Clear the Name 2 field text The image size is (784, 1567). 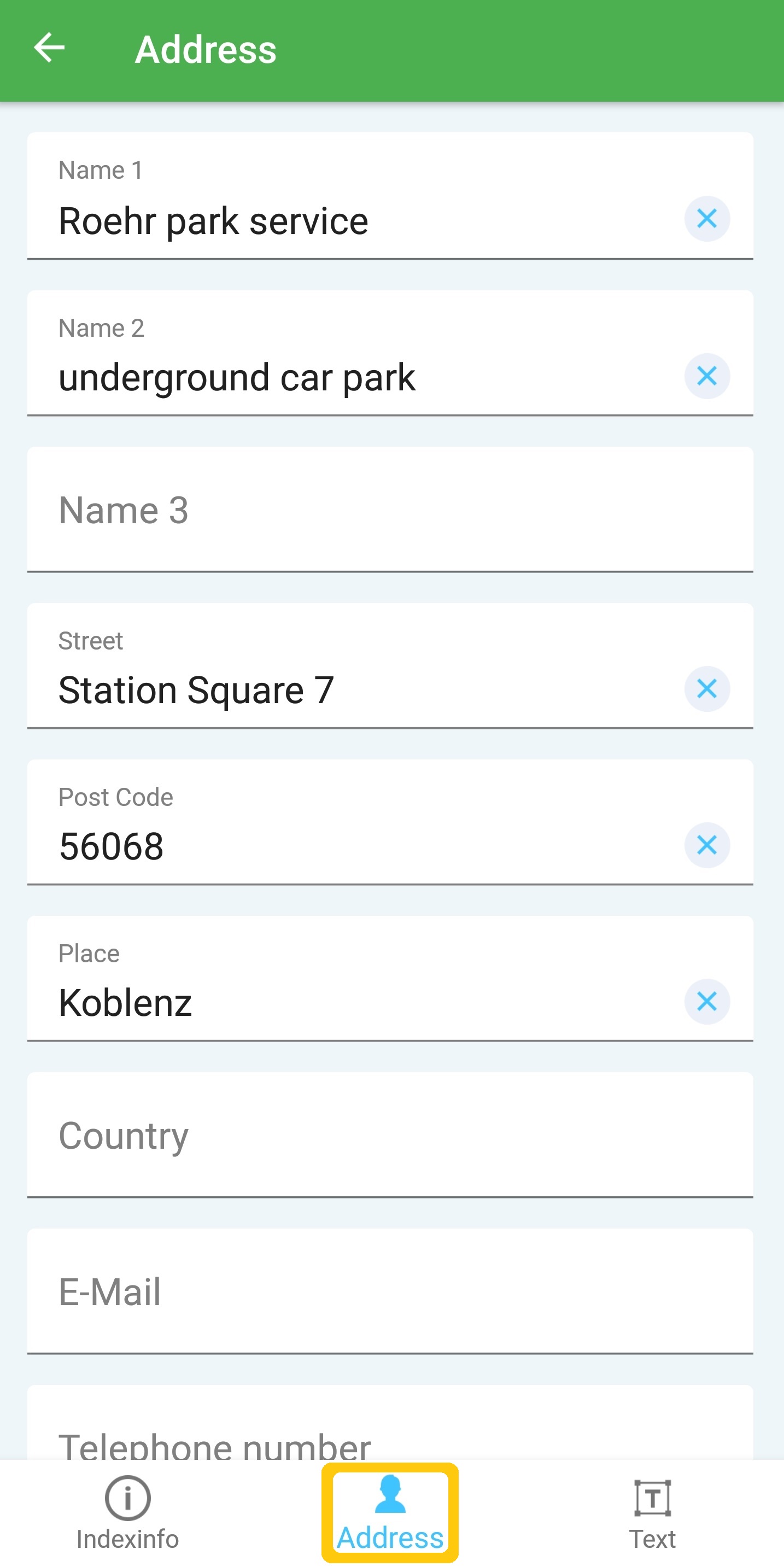[x=707, y=376]
